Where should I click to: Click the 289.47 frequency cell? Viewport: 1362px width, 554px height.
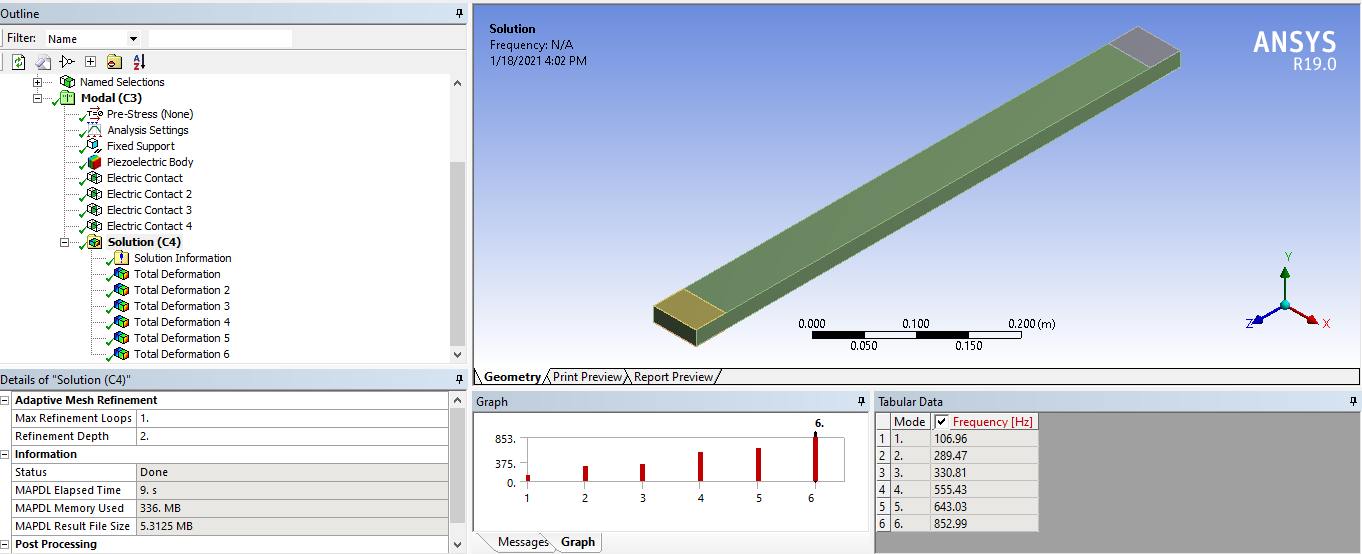pyautogui.click(x=984, y=456)
